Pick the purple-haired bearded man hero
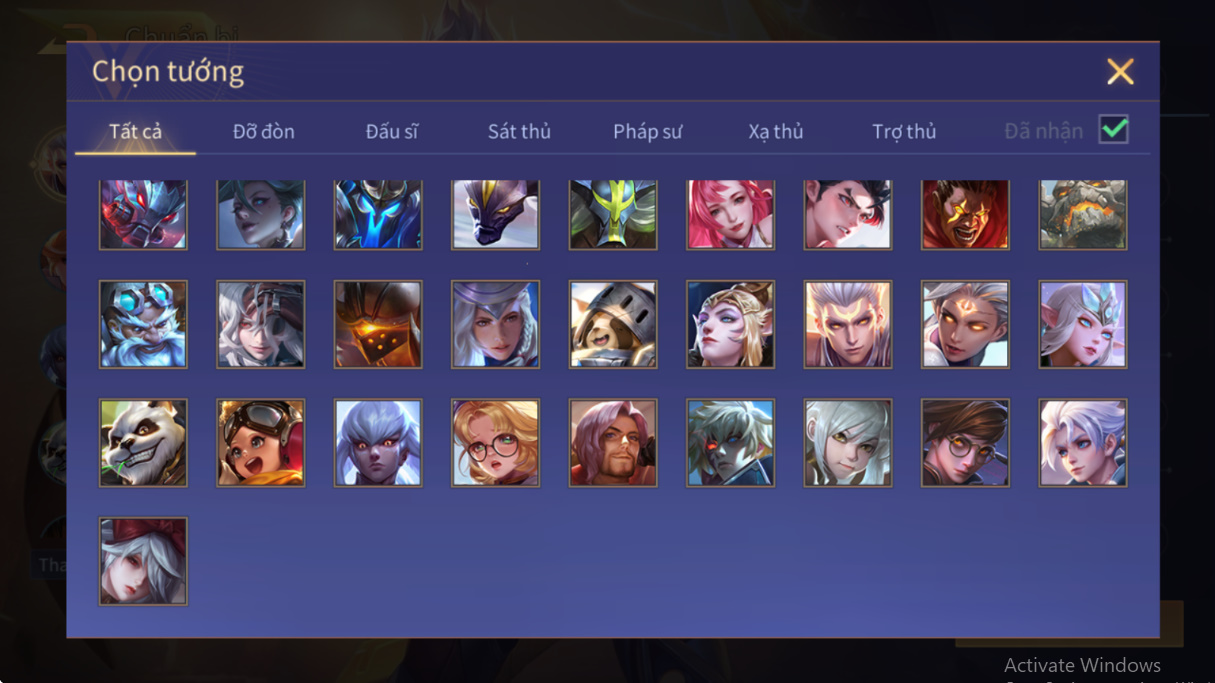 click(613, 443)
